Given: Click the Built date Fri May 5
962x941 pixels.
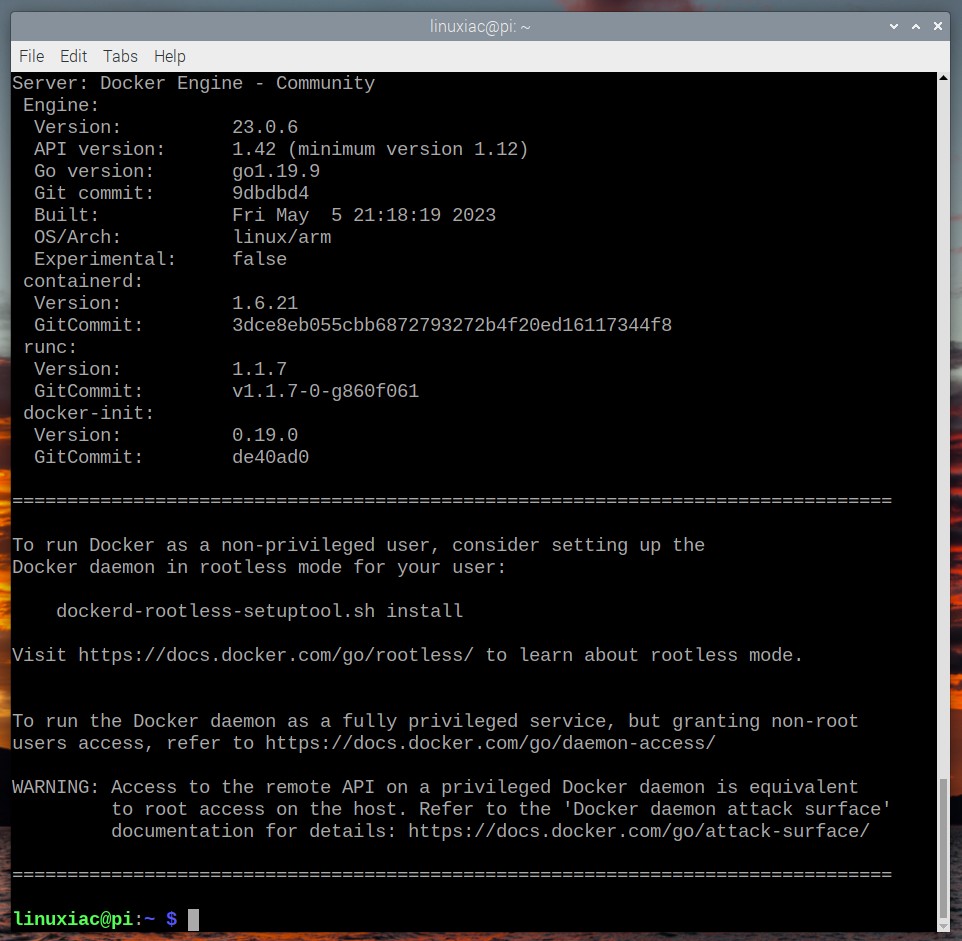Looking at the screenshot, I should click(287, 215).
